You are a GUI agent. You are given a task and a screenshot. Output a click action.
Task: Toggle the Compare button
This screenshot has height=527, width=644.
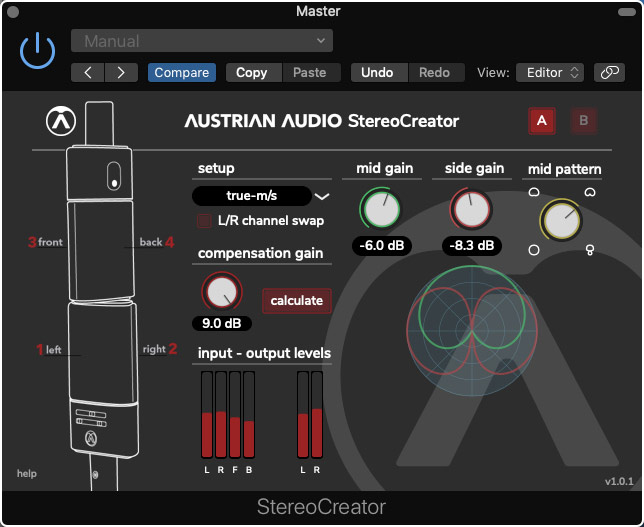coord(182,73)
